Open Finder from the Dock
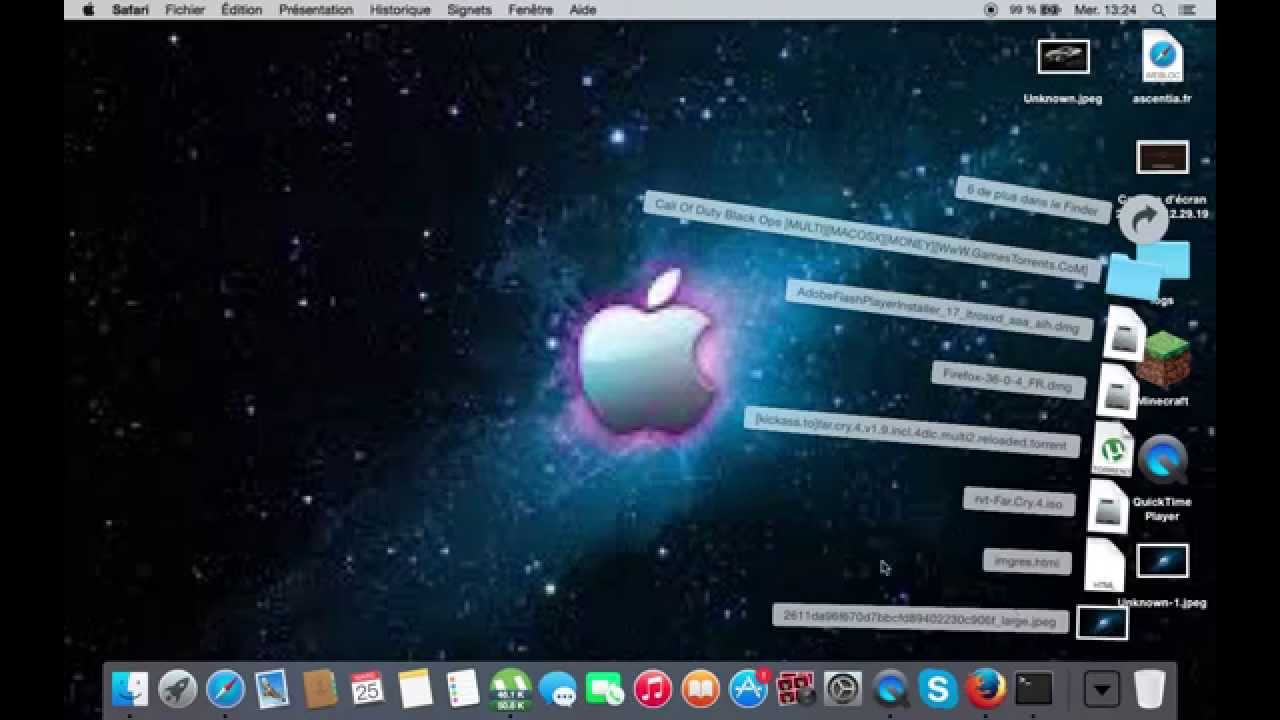This screenshot has width=1280, height=720. coord(130,688)
